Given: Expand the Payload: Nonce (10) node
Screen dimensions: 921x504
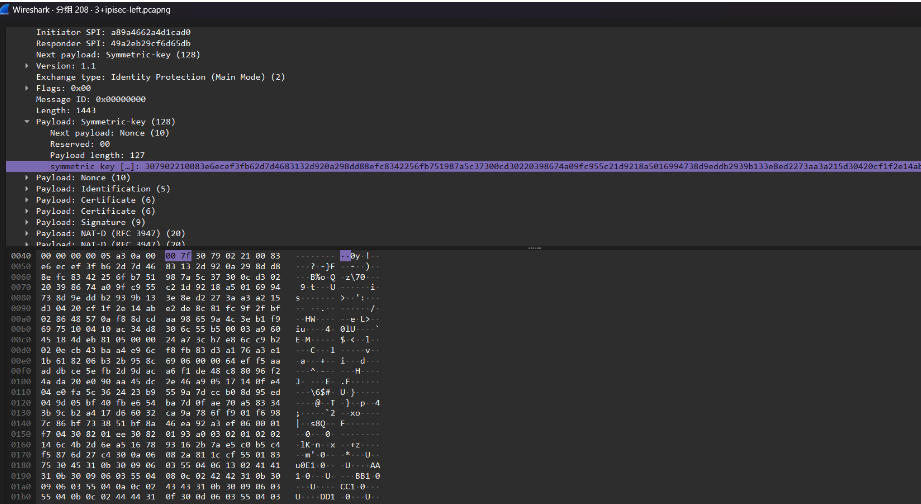Looking at the screenshot, I should [x=27, y=177].
